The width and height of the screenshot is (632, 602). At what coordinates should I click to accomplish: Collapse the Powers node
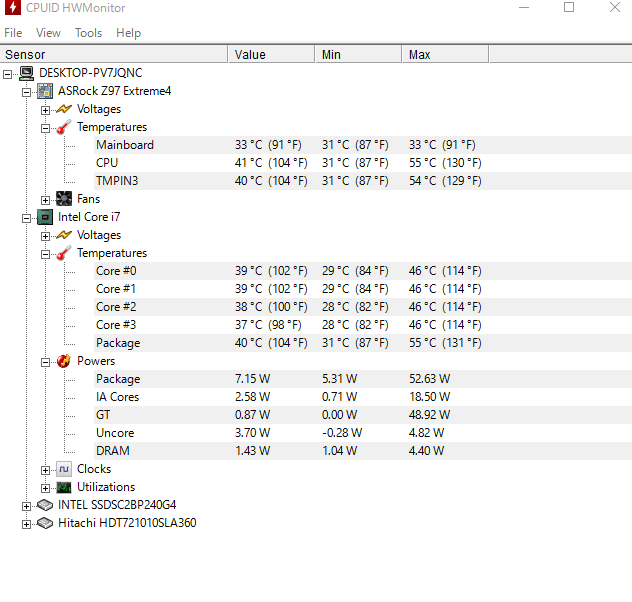click(46, 362)
